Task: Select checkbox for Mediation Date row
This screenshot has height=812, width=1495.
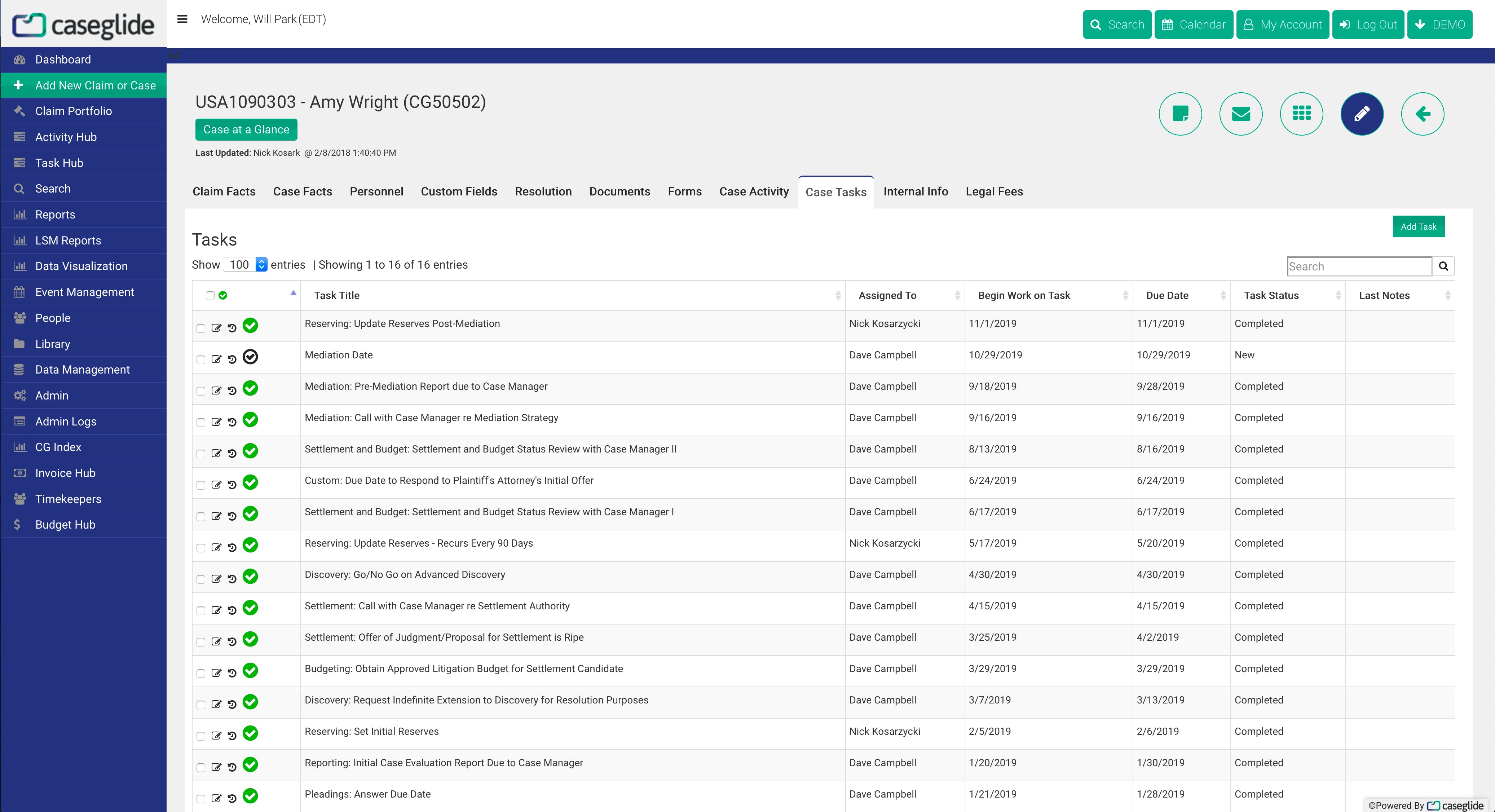Action: click(201, 360)
